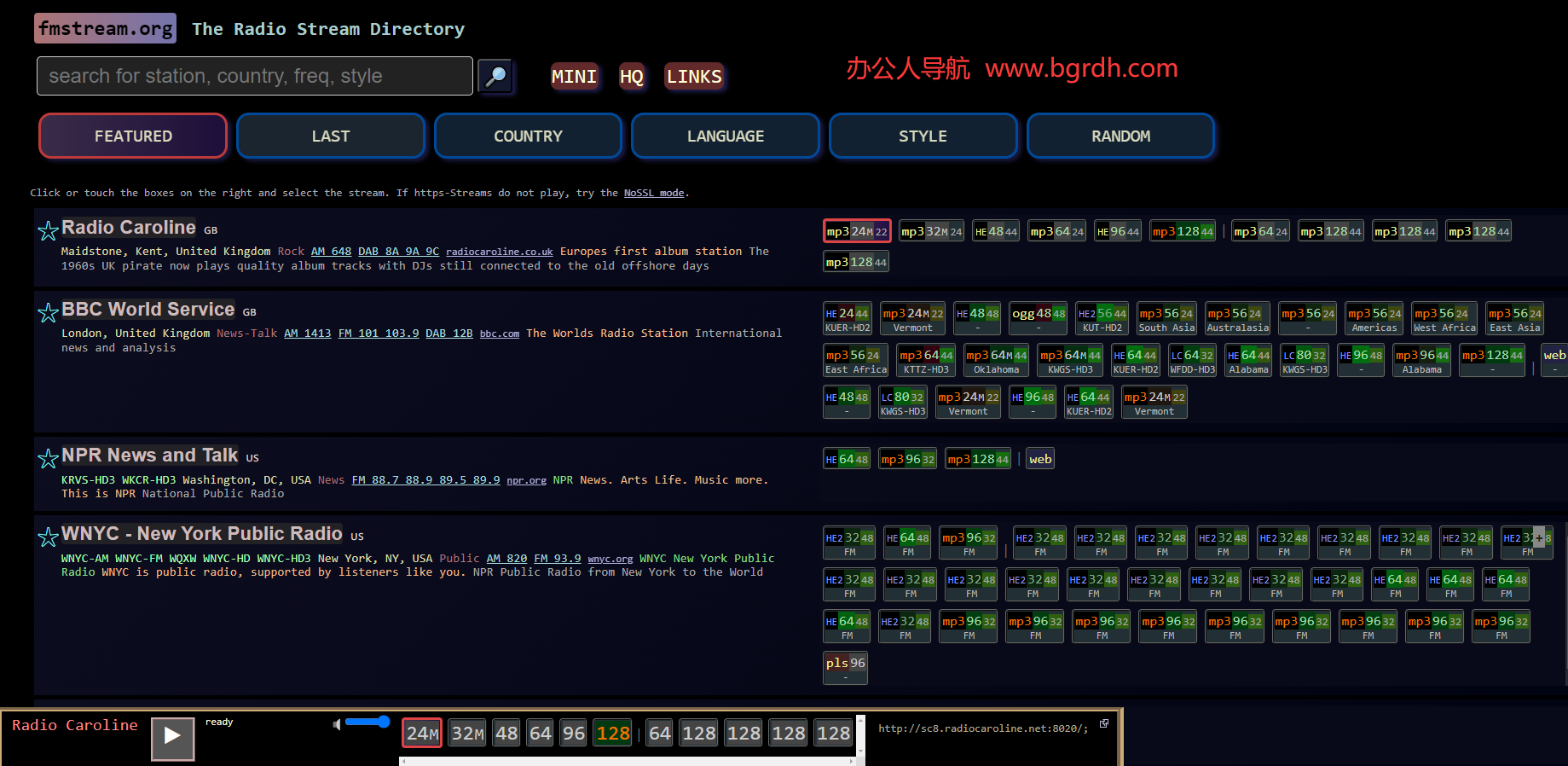This screenshot has width=1568, height=766.
Task: Select NPR's mp3 96 32 stream
Action: [x=908, y=459]
